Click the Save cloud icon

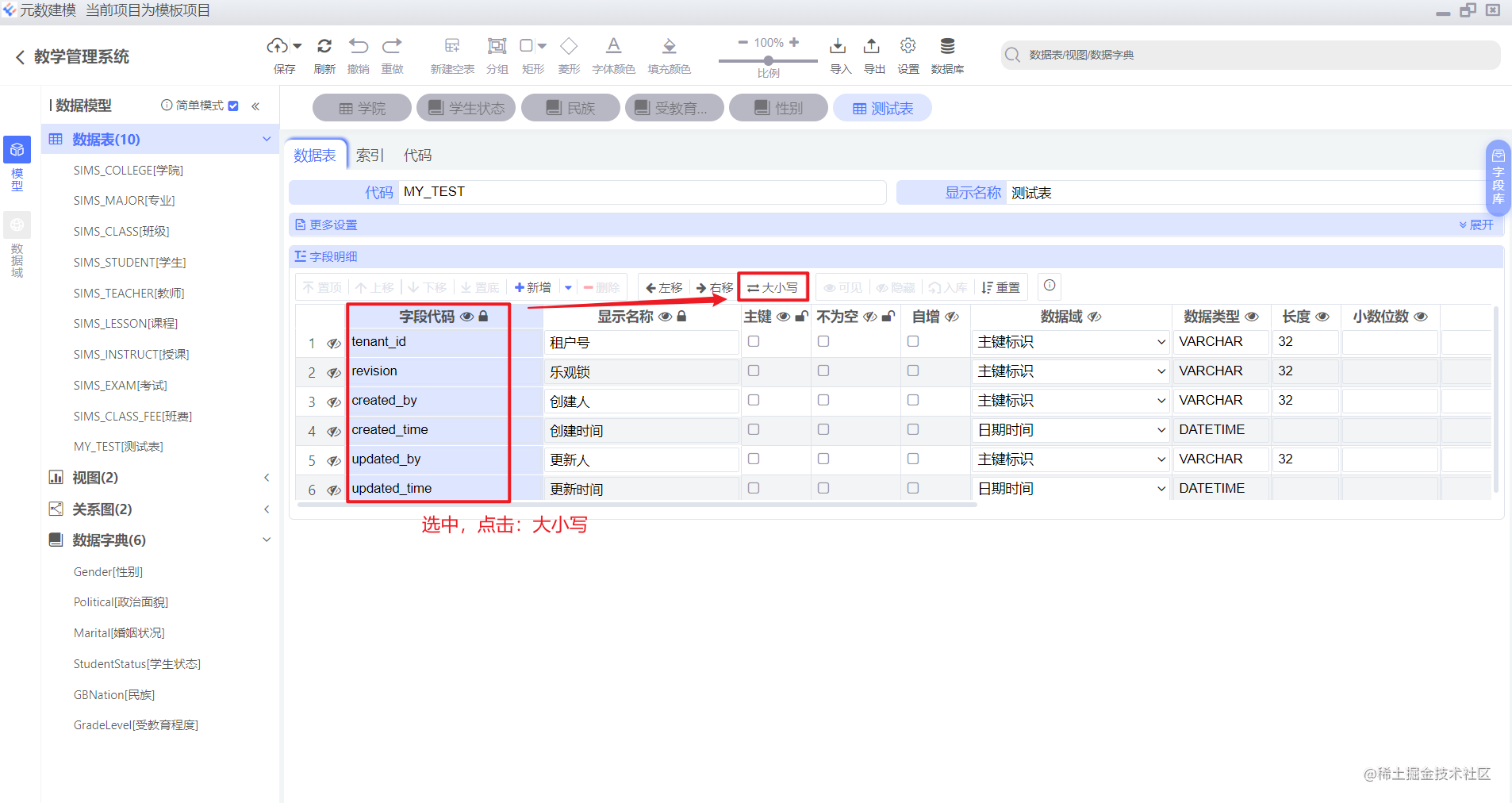pyautogui.click(x=277, y=46)
